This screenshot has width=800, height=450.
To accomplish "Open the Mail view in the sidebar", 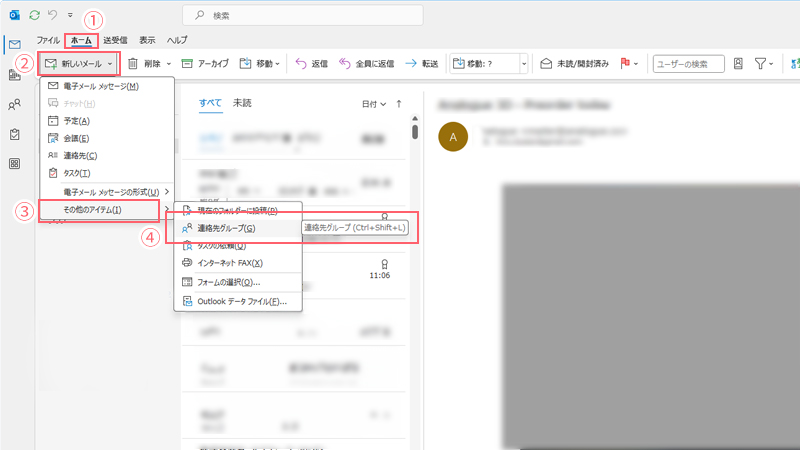I will coord(15,44).
